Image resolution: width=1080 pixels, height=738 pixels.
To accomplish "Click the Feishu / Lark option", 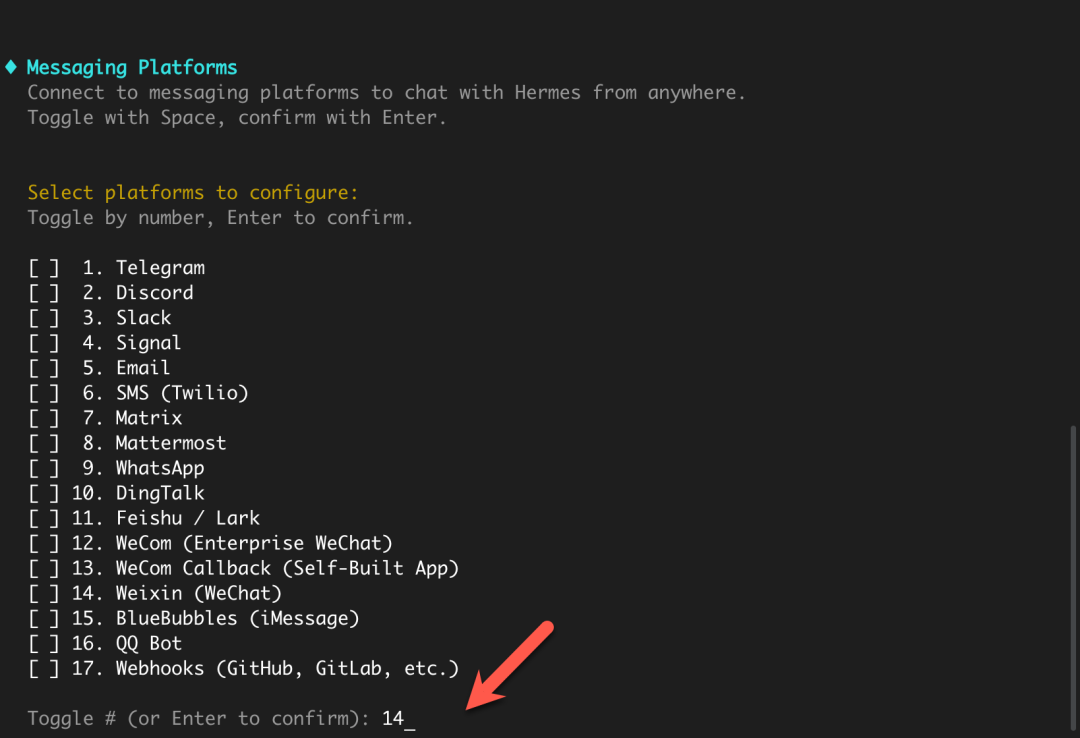I will pyautogui.click(x=187, y=518).
